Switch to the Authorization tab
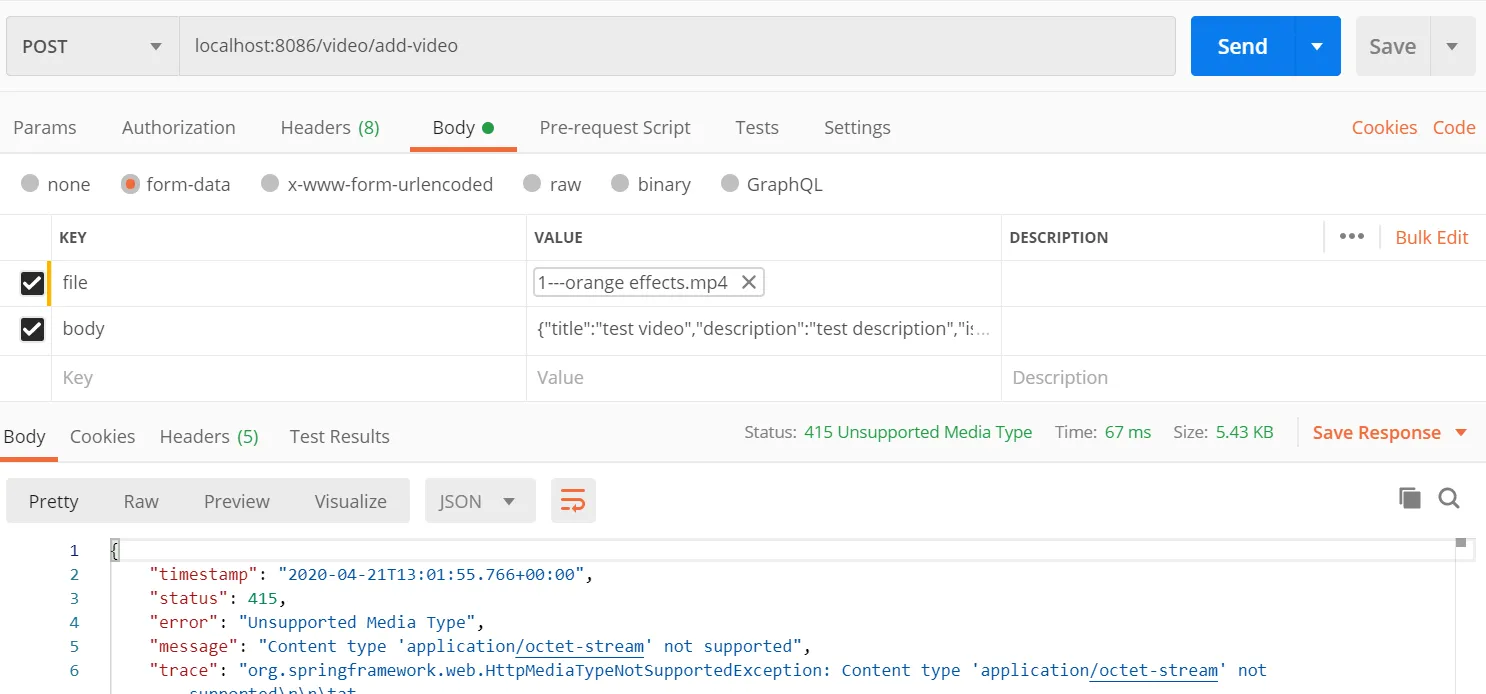1486x694 pixels. (178, 127)
